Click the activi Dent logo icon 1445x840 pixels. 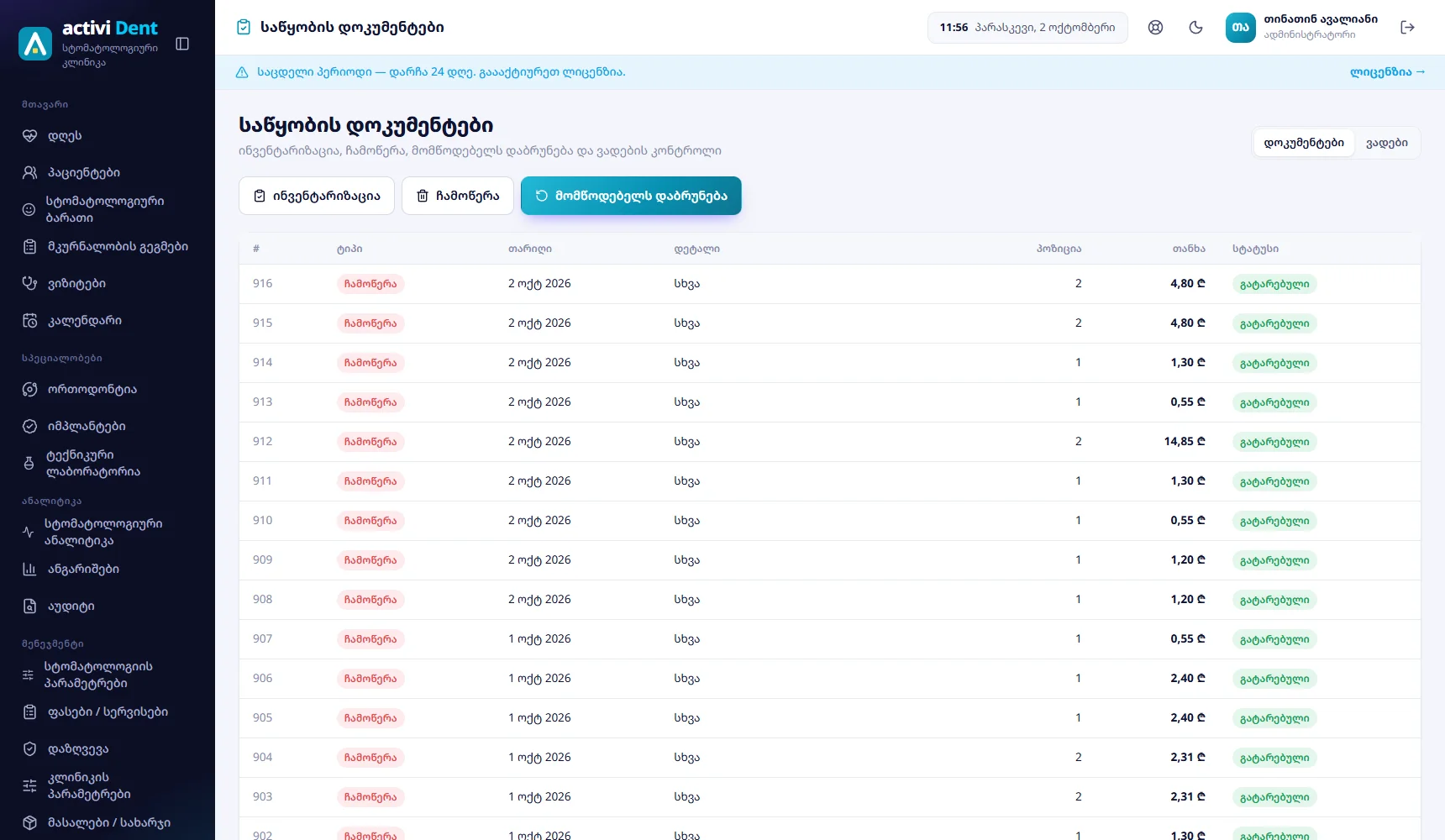pos(35,44)
